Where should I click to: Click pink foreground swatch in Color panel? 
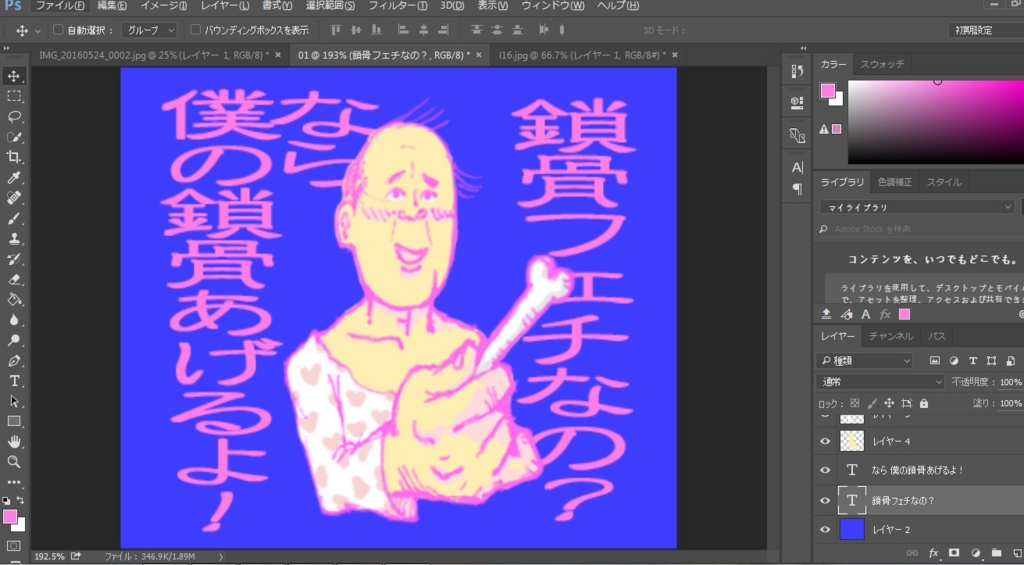827,91
